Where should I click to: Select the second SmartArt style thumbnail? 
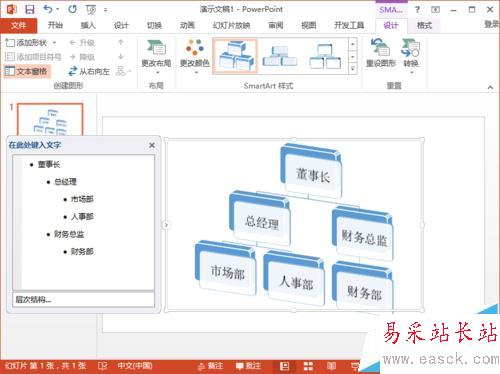point(280,56)
